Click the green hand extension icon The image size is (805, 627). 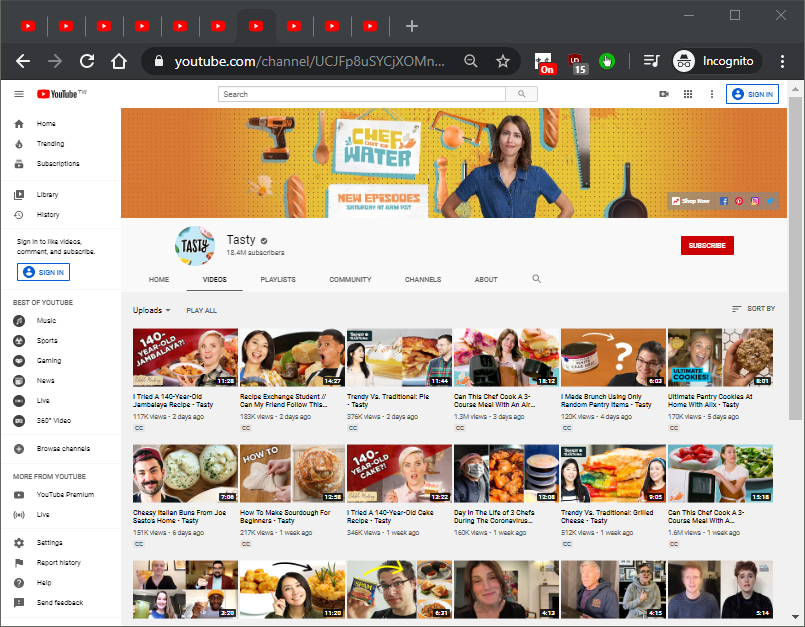click(607, 62)
